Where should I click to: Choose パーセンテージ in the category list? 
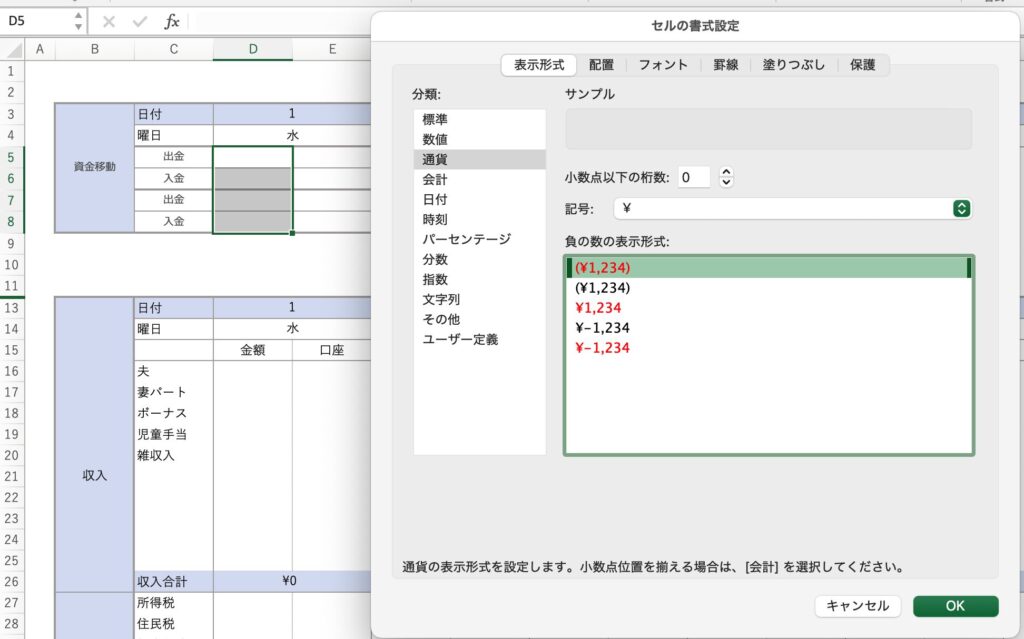click(x=466, y=239)
